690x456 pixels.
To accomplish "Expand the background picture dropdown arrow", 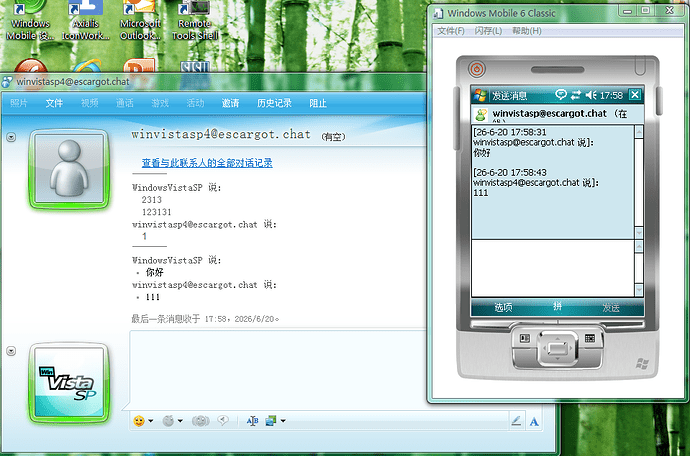I will 283,421.
